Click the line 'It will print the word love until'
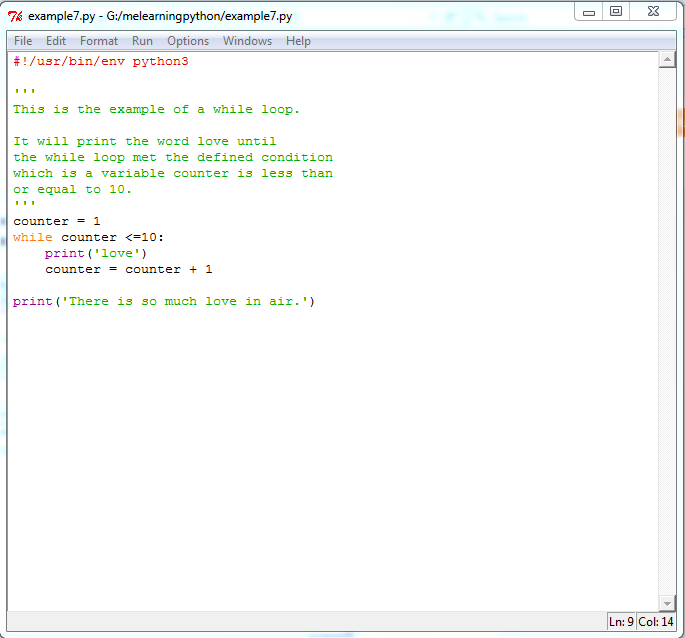 [145, 141]
